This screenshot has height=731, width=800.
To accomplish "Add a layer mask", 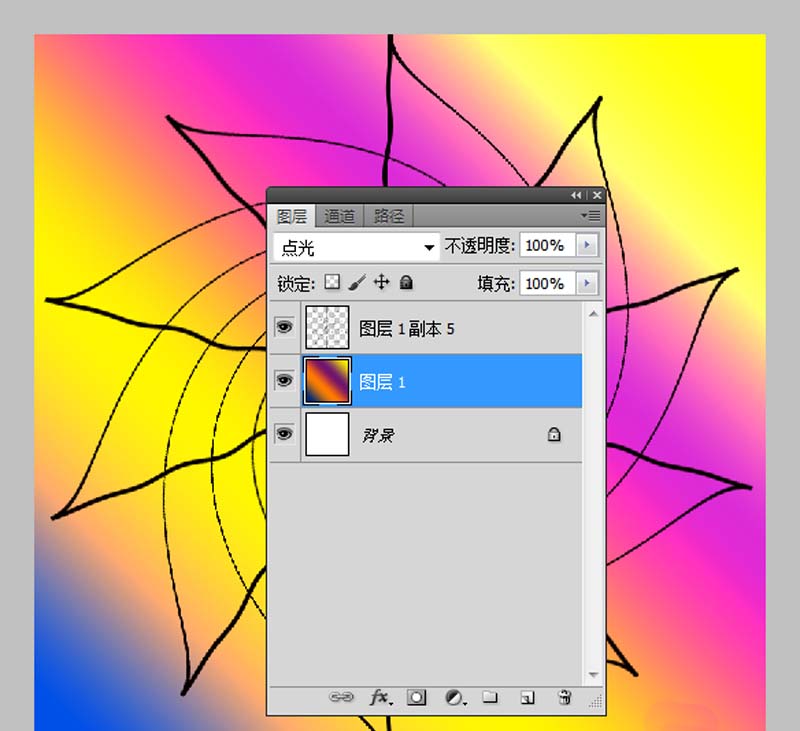I will point(416,697).
